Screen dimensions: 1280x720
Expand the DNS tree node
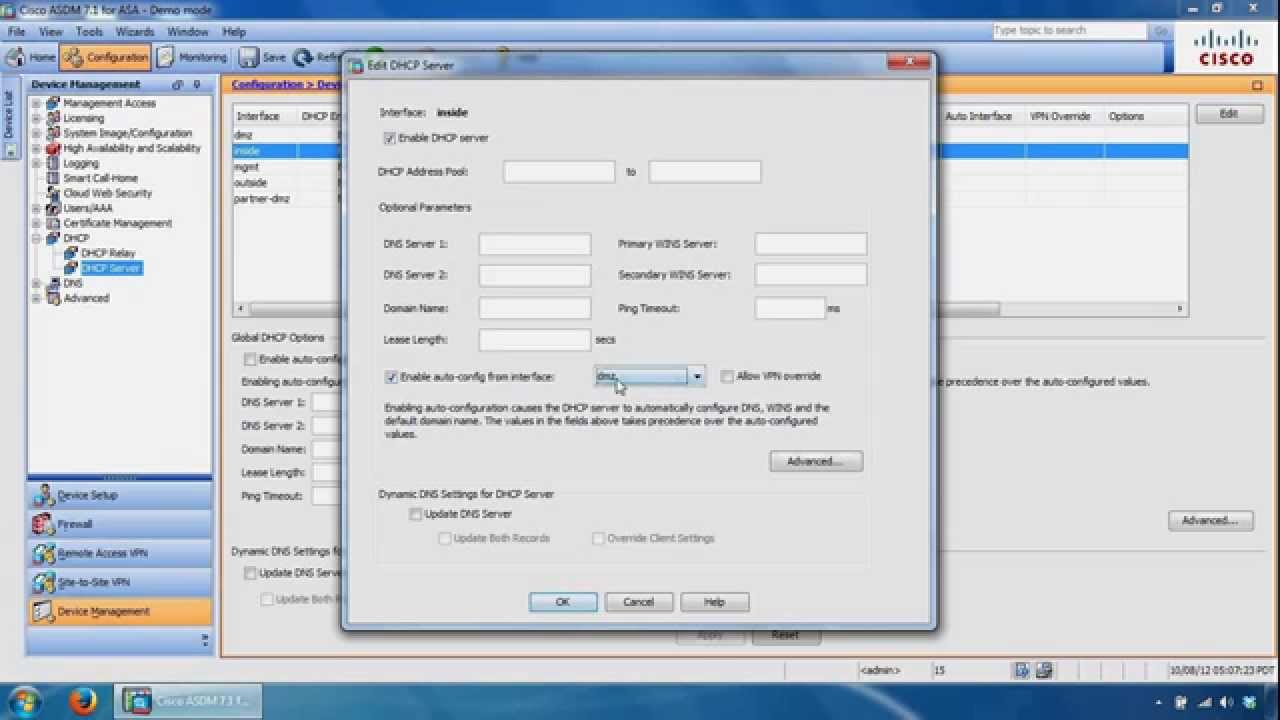36,283
